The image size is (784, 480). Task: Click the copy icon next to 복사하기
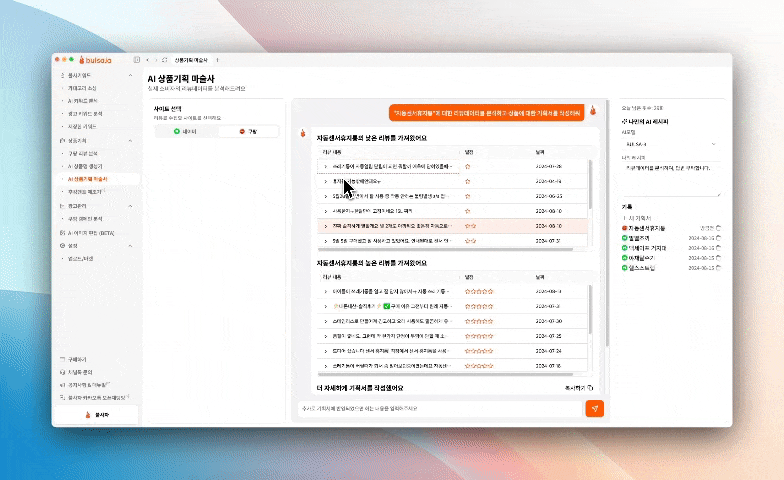(590, 388)
